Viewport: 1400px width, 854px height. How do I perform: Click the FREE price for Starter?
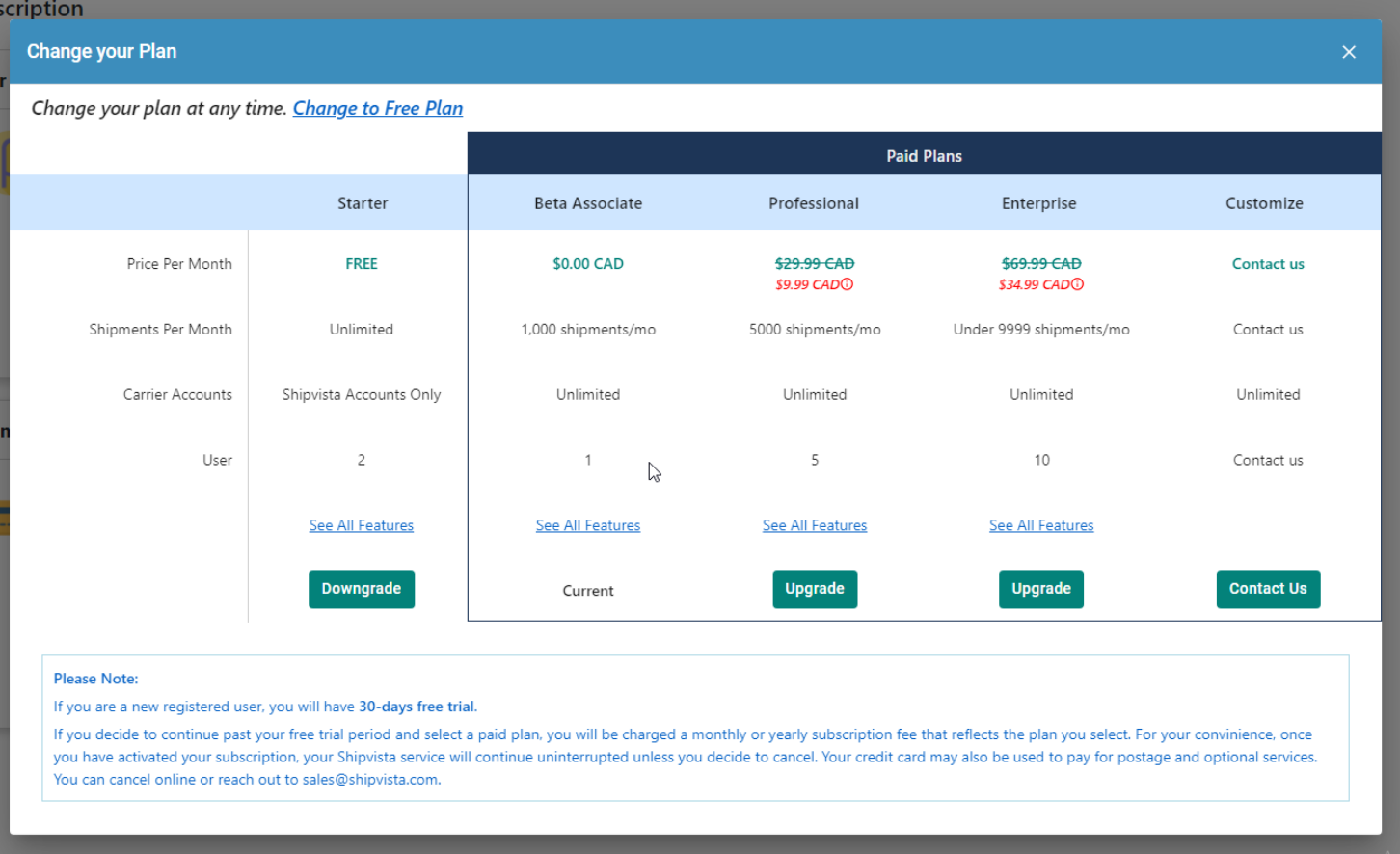coord(362,264)
